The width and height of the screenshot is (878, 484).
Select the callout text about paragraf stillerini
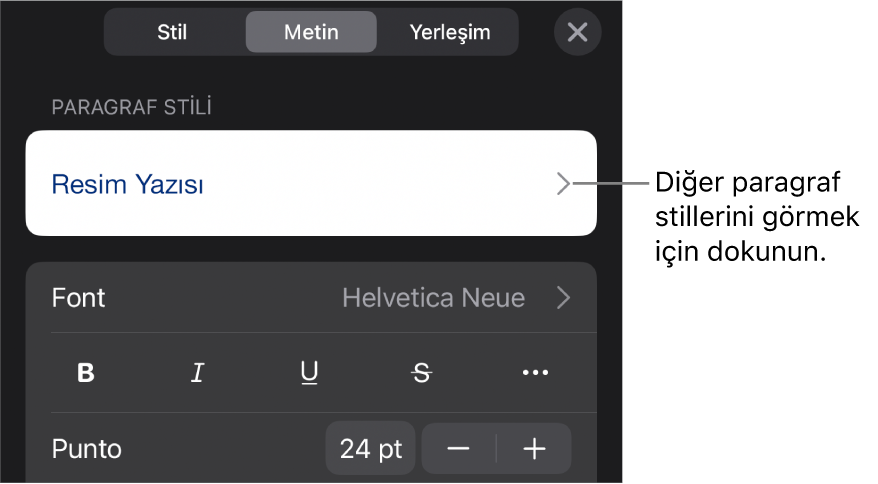click(756, 217)
